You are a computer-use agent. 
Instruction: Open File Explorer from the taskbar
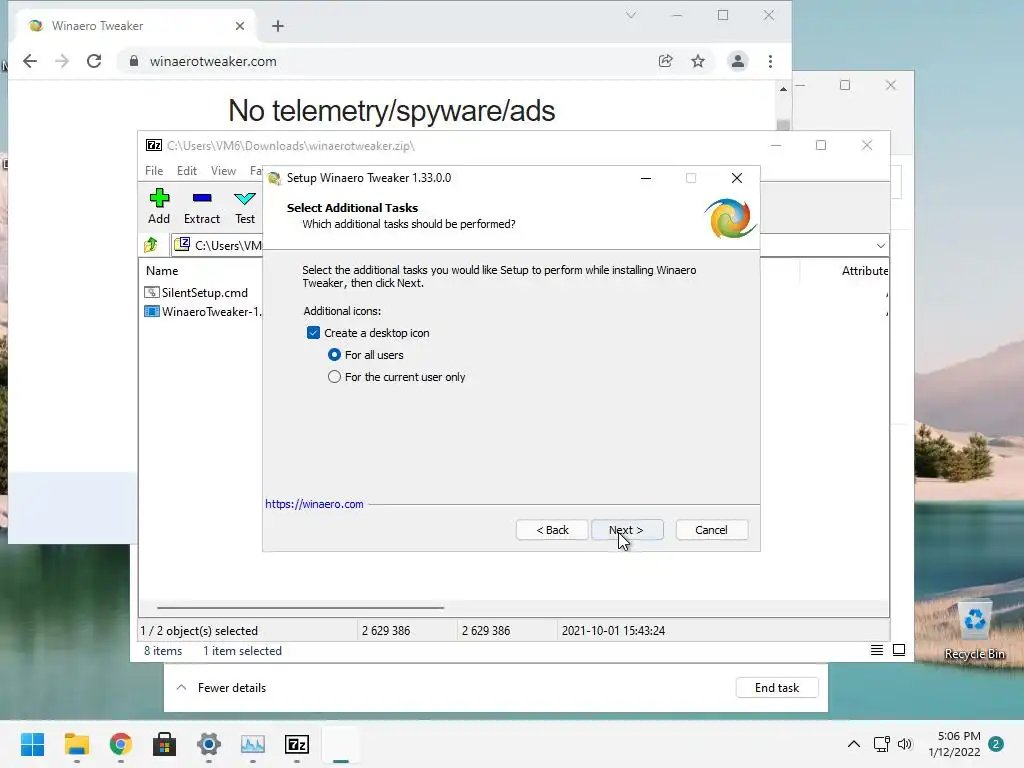76,744
